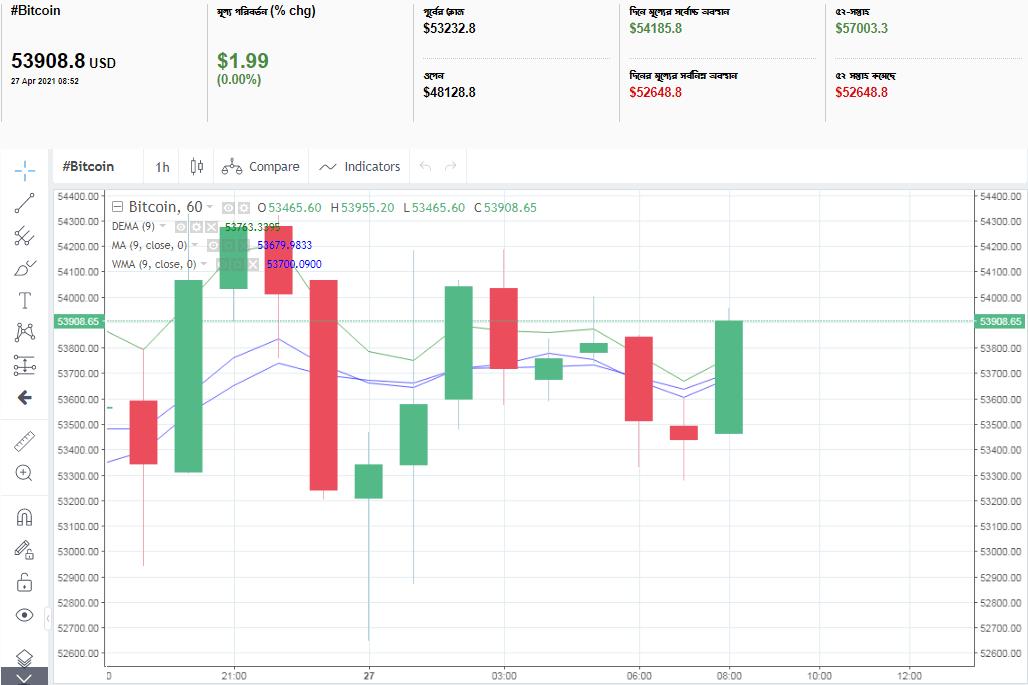Click the left arrow back icon

(25, 397)
